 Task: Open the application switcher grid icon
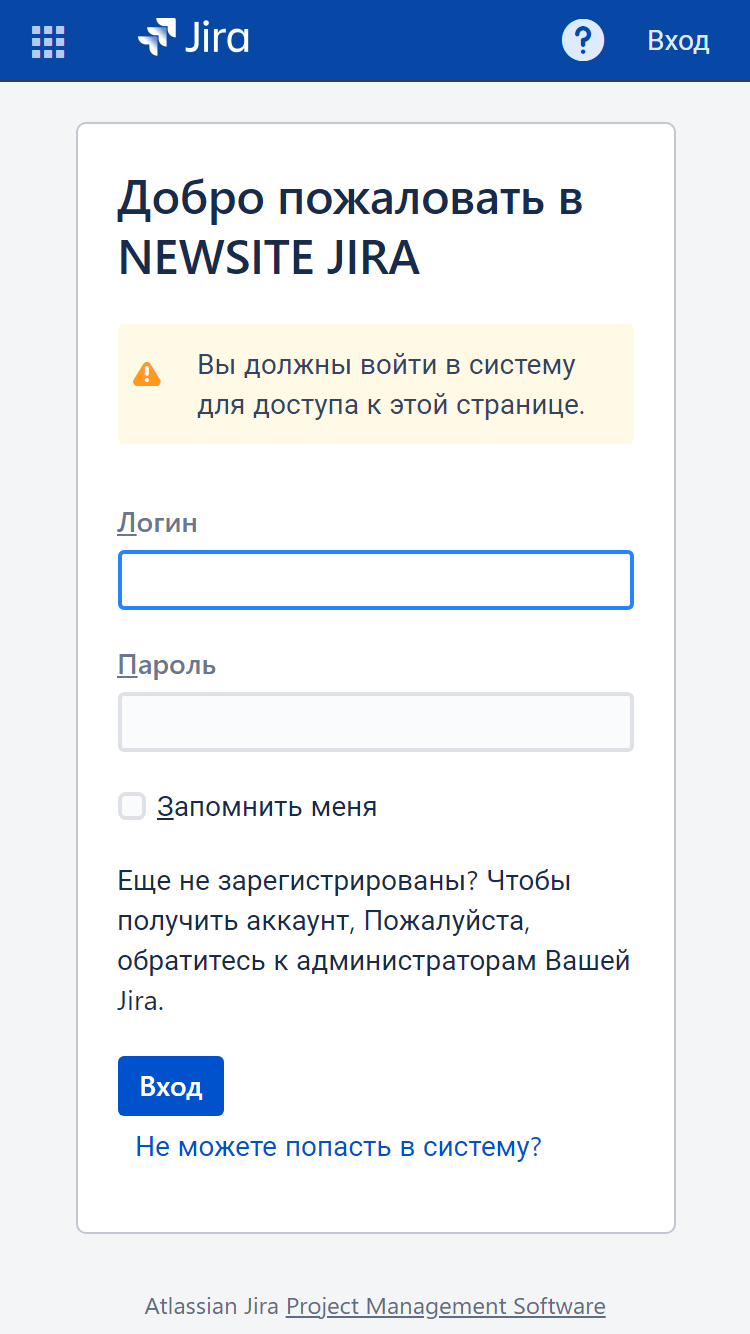[48, 41]
